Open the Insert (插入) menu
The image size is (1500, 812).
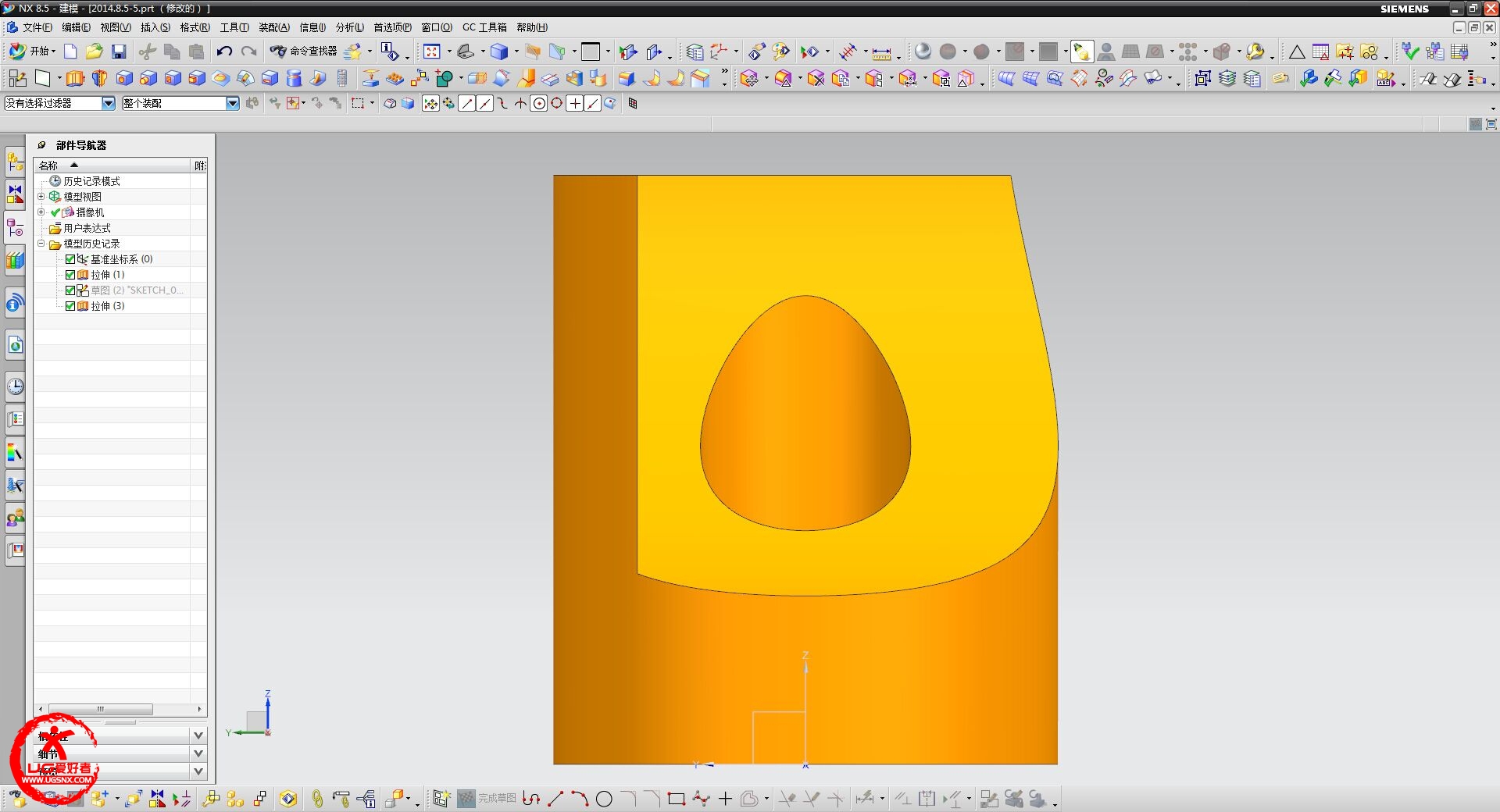point(155,27)
